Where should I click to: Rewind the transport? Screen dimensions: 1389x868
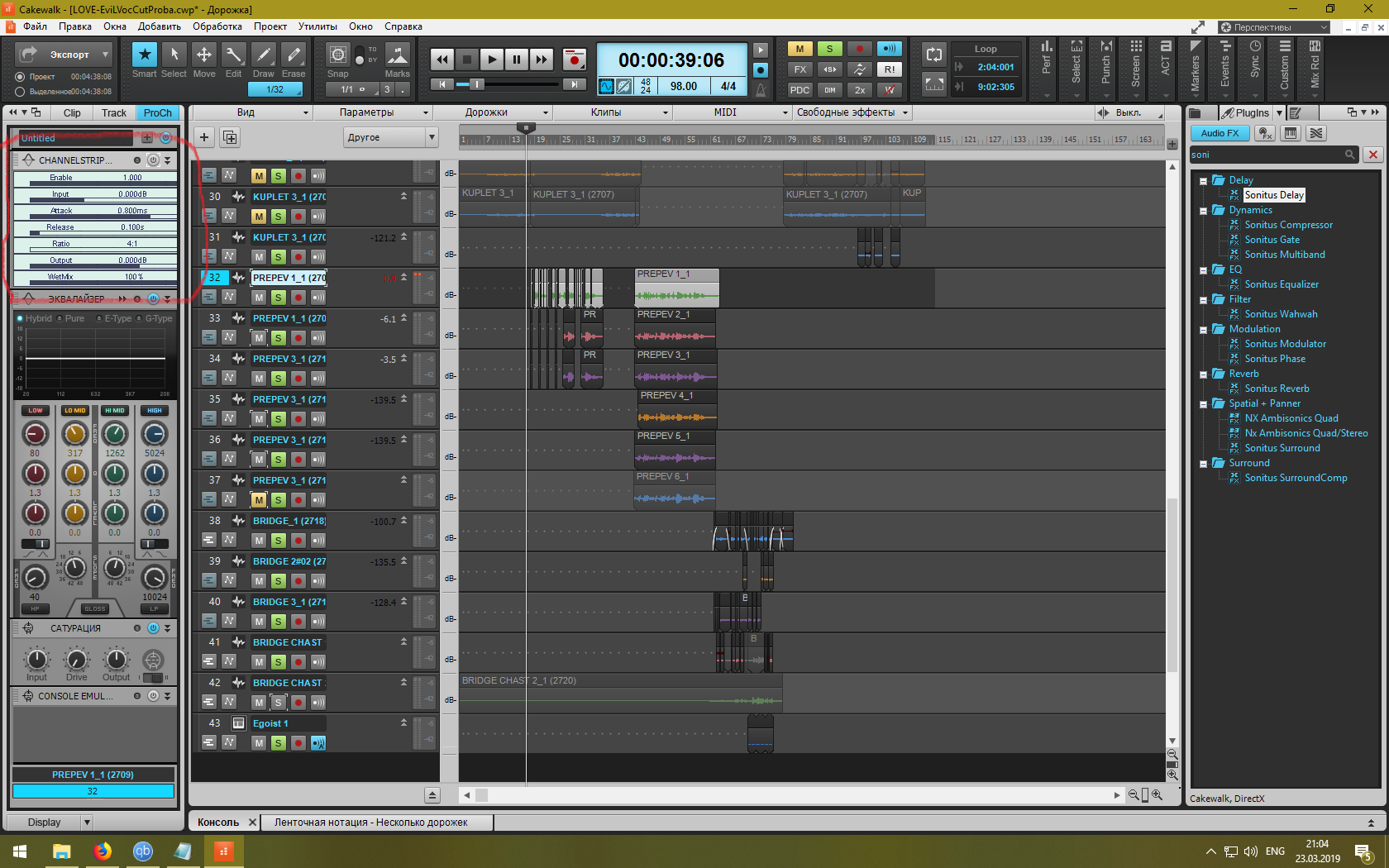(x=442, y=60)
